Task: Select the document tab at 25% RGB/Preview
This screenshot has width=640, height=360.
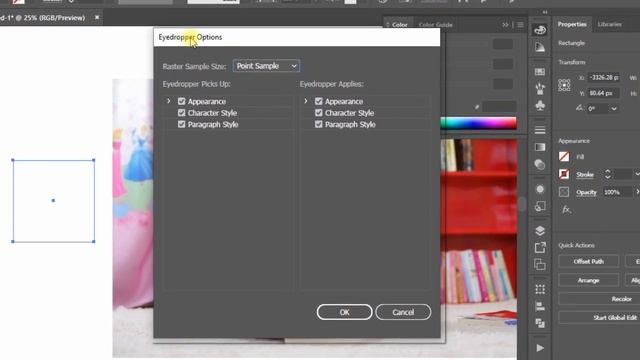Action: pos(43,18)
